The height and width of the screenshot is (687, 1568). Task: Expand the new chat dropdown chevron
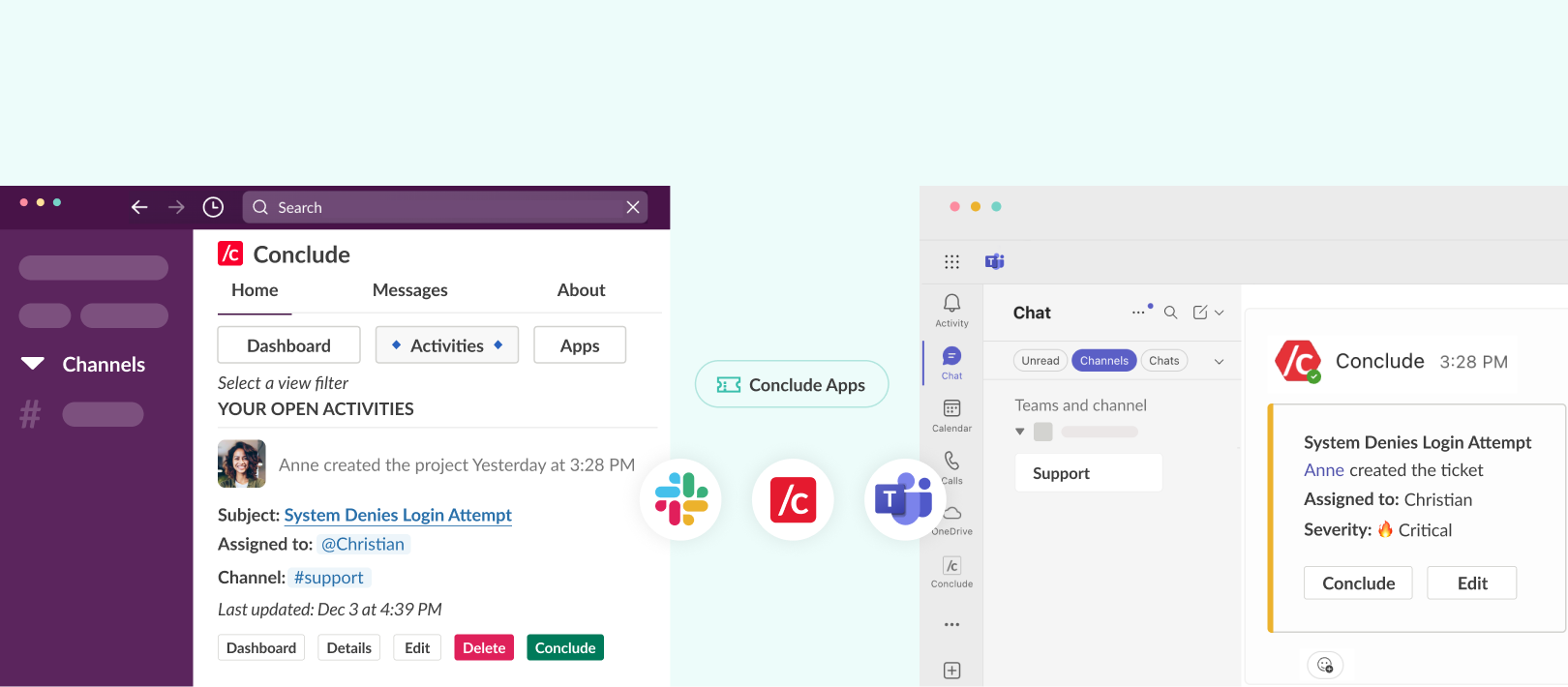[x=1220, y=313]
